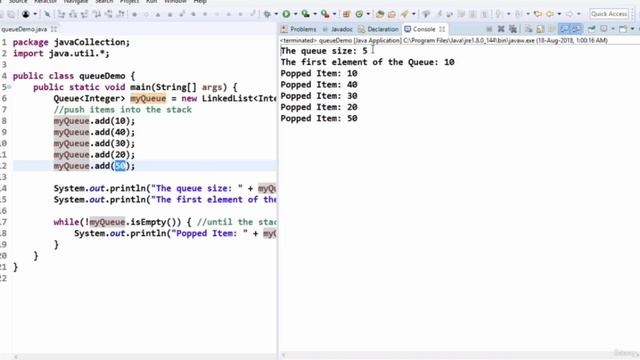Open the New Java Class dropdown arrow
The width and height of the screenshot is (640, 360).
[x=368, y=14]
